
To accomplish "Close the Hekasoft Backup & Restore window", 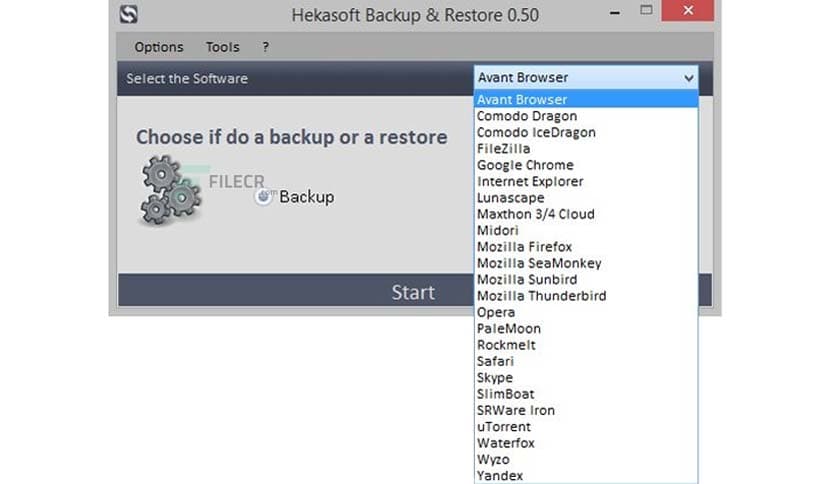I will click(688, 10).
